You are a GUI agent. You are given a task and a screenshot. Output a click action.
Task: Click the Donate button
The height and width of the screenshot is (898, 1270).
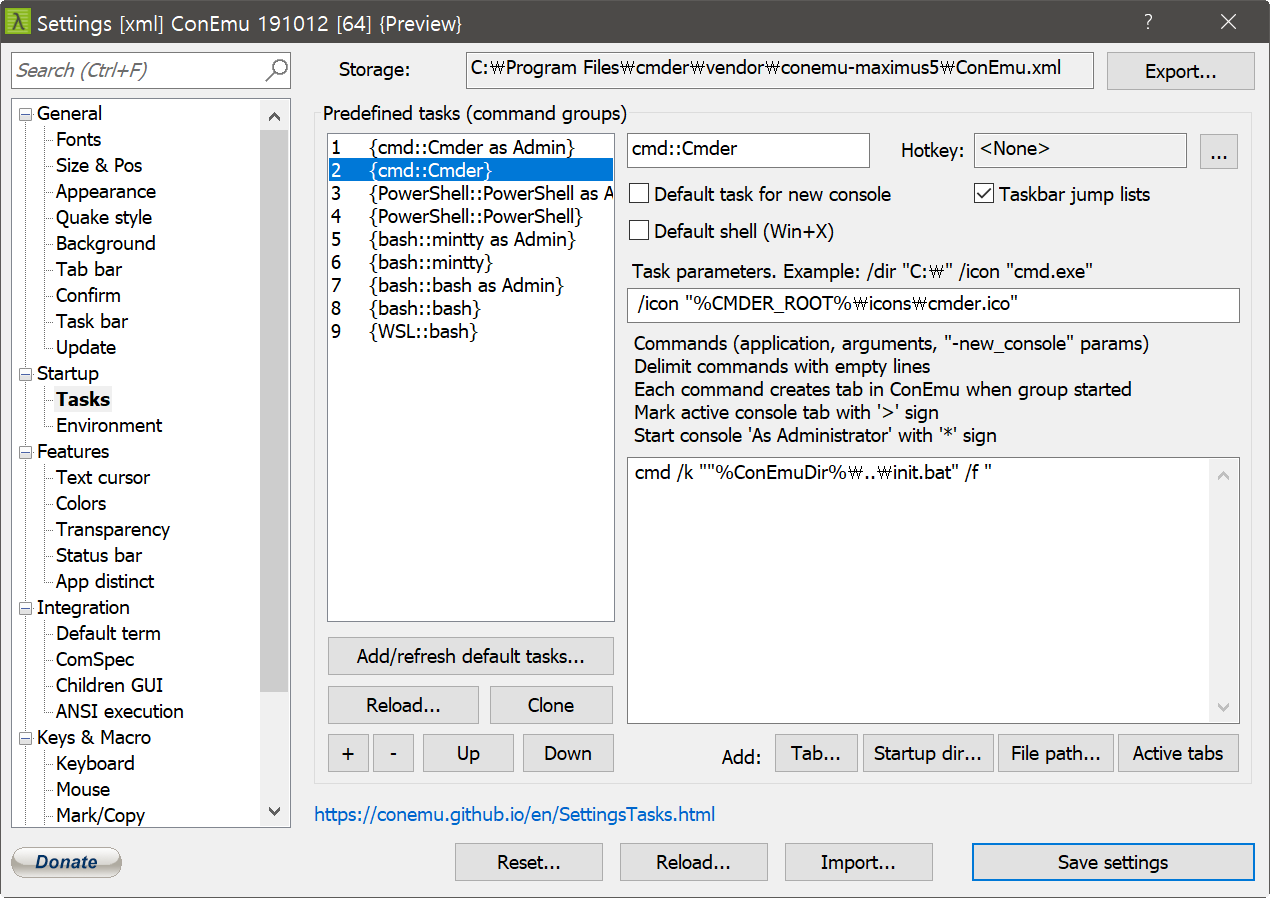pos(66,862)
